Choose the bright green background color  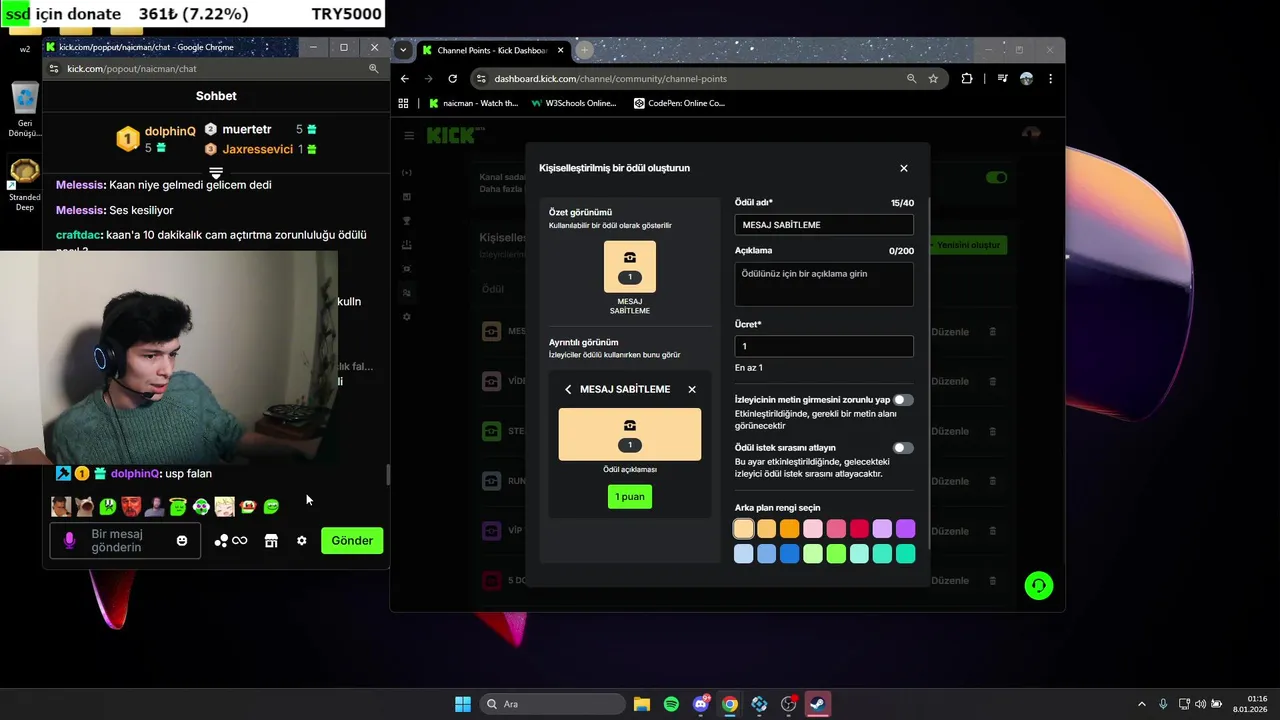(836, 554)
